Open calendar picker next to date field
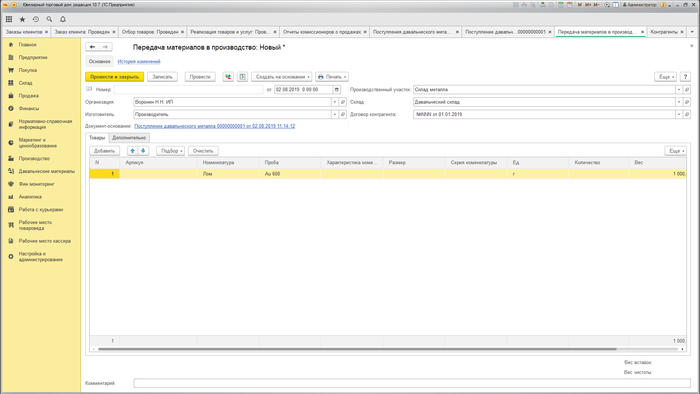 coord(337,90)
